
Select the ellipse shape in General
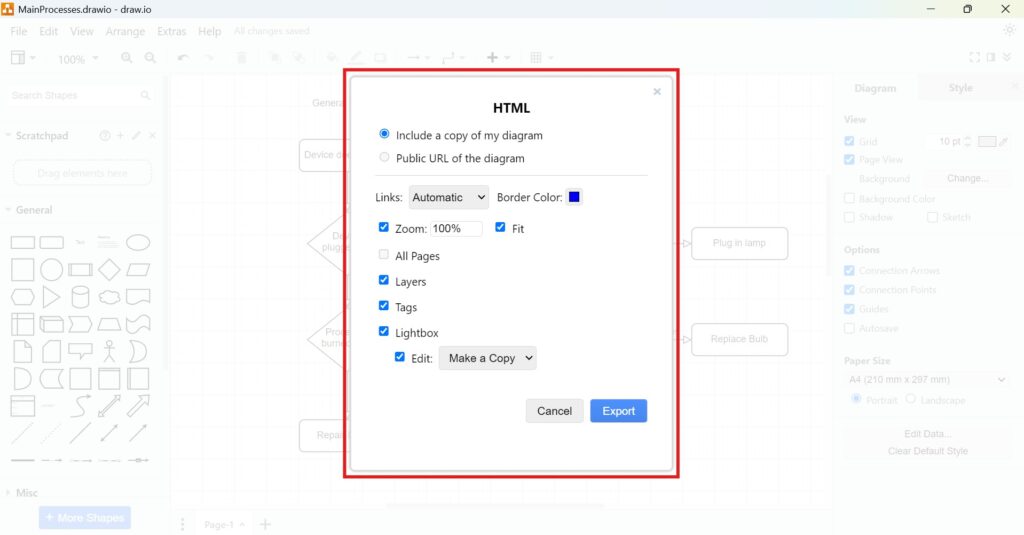click(138, 242)
